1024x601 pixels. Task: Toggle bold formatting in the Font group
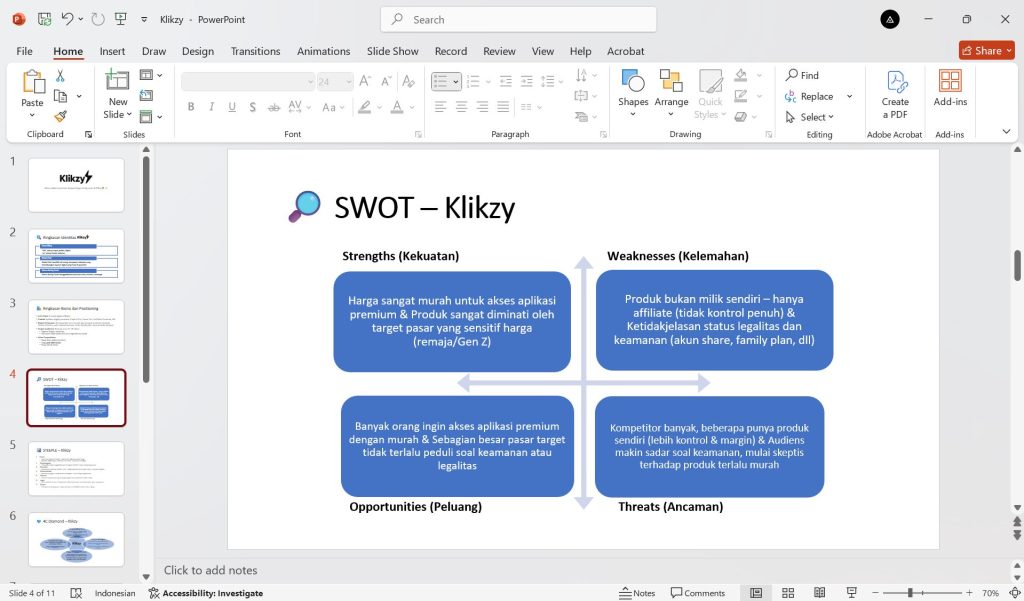190,106
